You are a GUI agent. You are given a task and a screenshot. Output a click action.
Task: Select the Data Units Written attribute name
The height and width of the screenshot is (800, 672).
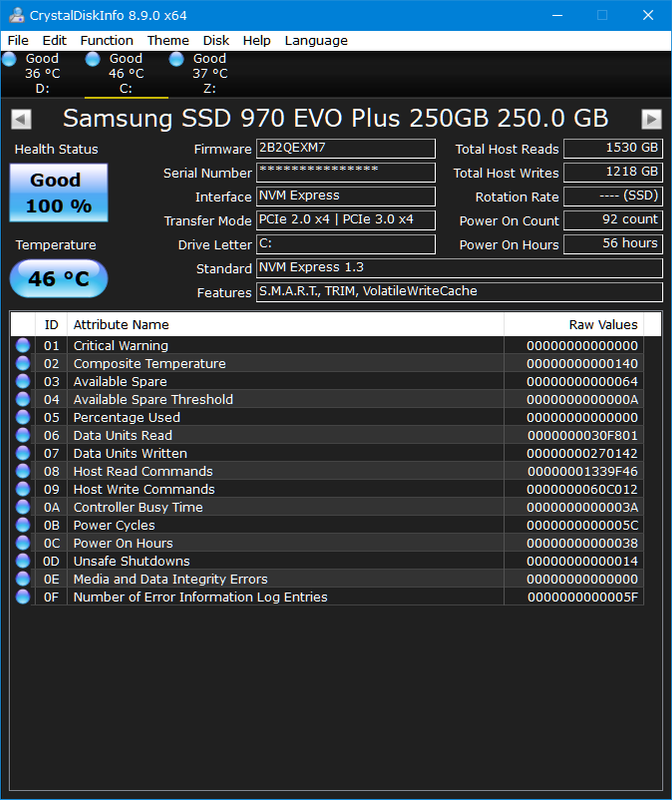tap(130, 453)
